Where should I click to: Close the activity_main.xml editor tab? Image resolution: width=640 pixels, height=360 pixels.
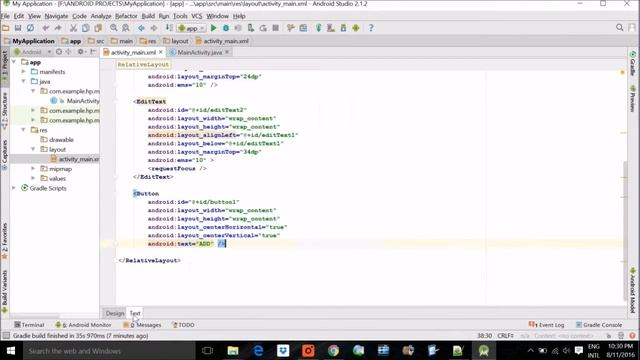(x=161, y=52)
